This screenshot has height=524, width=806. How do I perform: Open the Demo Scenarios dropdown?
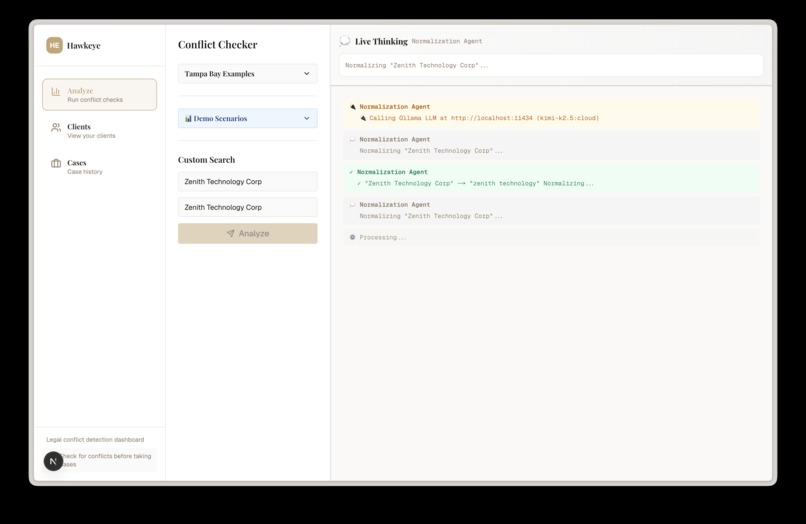coord(248,118)
